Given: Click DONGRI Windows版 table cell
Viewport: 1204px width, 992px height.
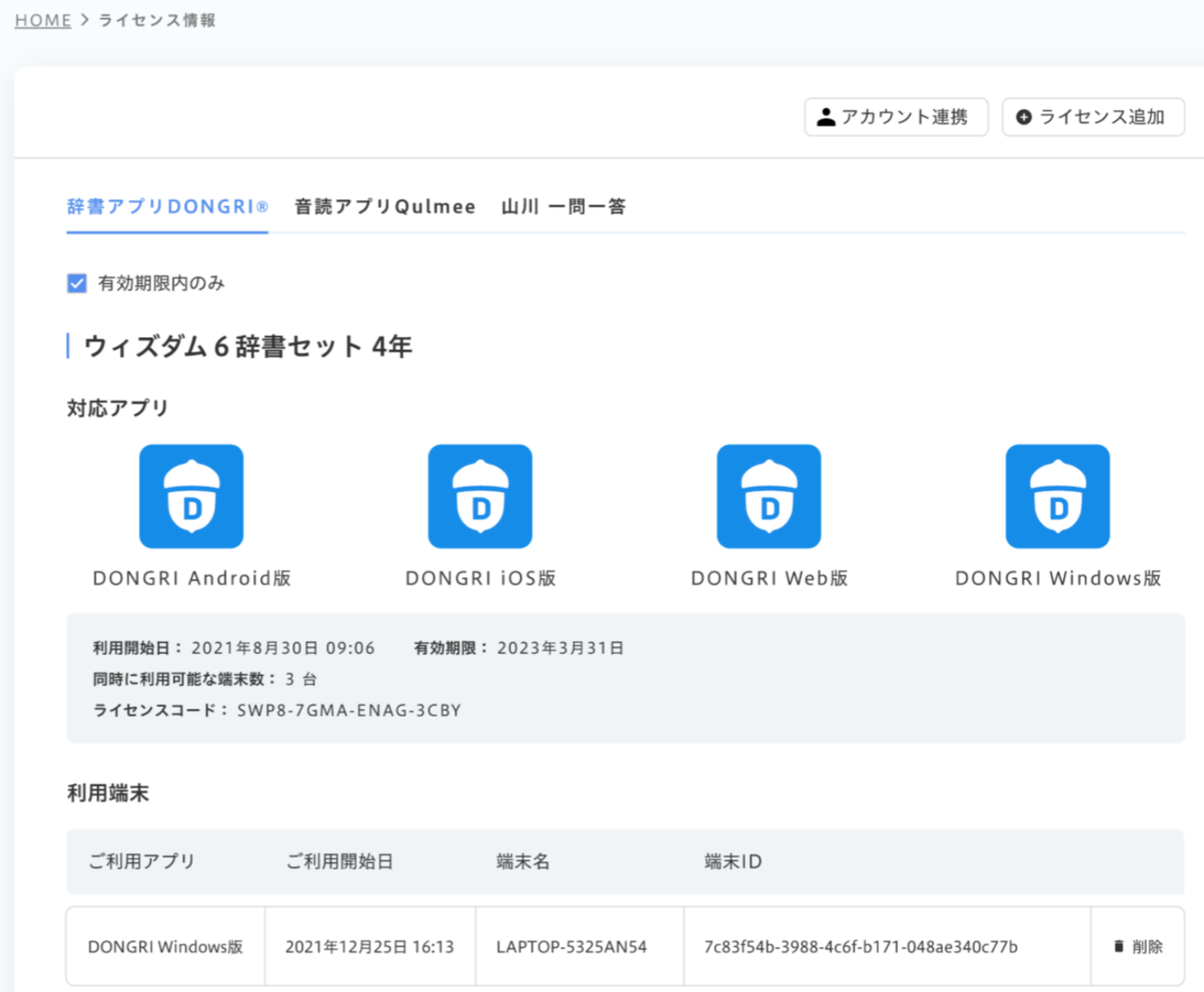Looking at the screenshot, I should tap(165, 946).
